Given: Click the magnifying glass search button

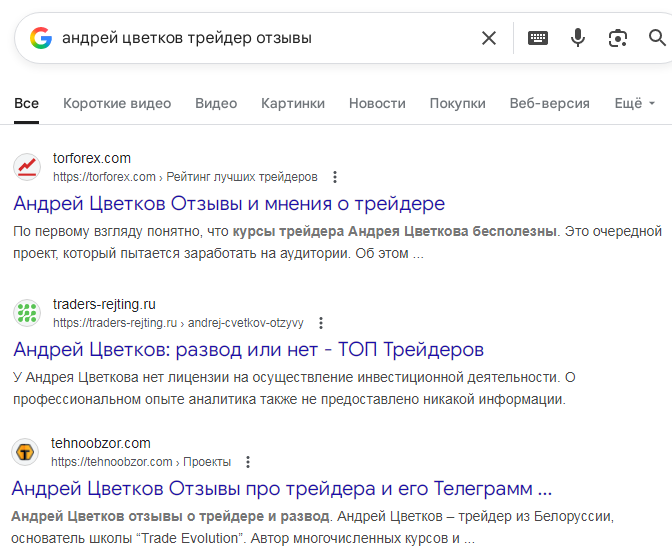Looking at the screenshot, I should pyautogui.click(x=657, y=38).
